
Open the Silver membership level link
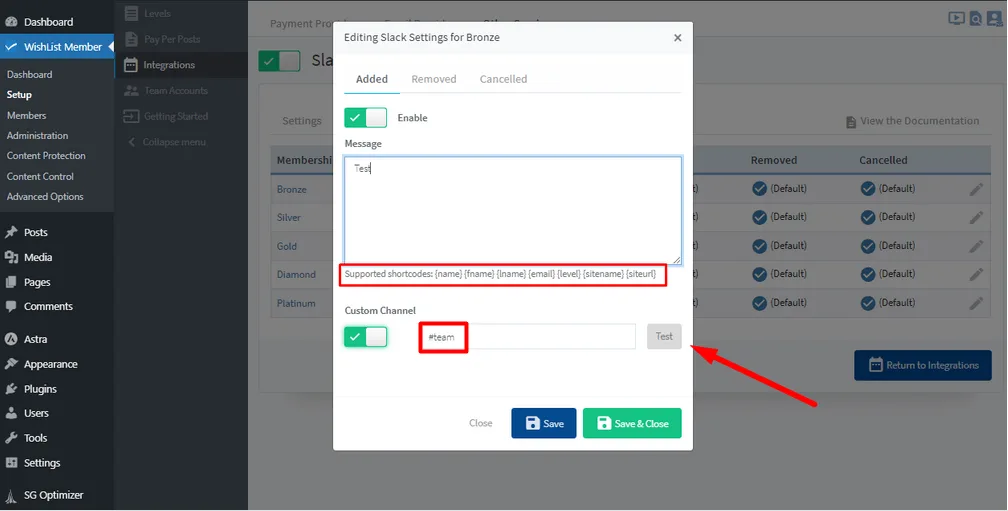point(289,218)
